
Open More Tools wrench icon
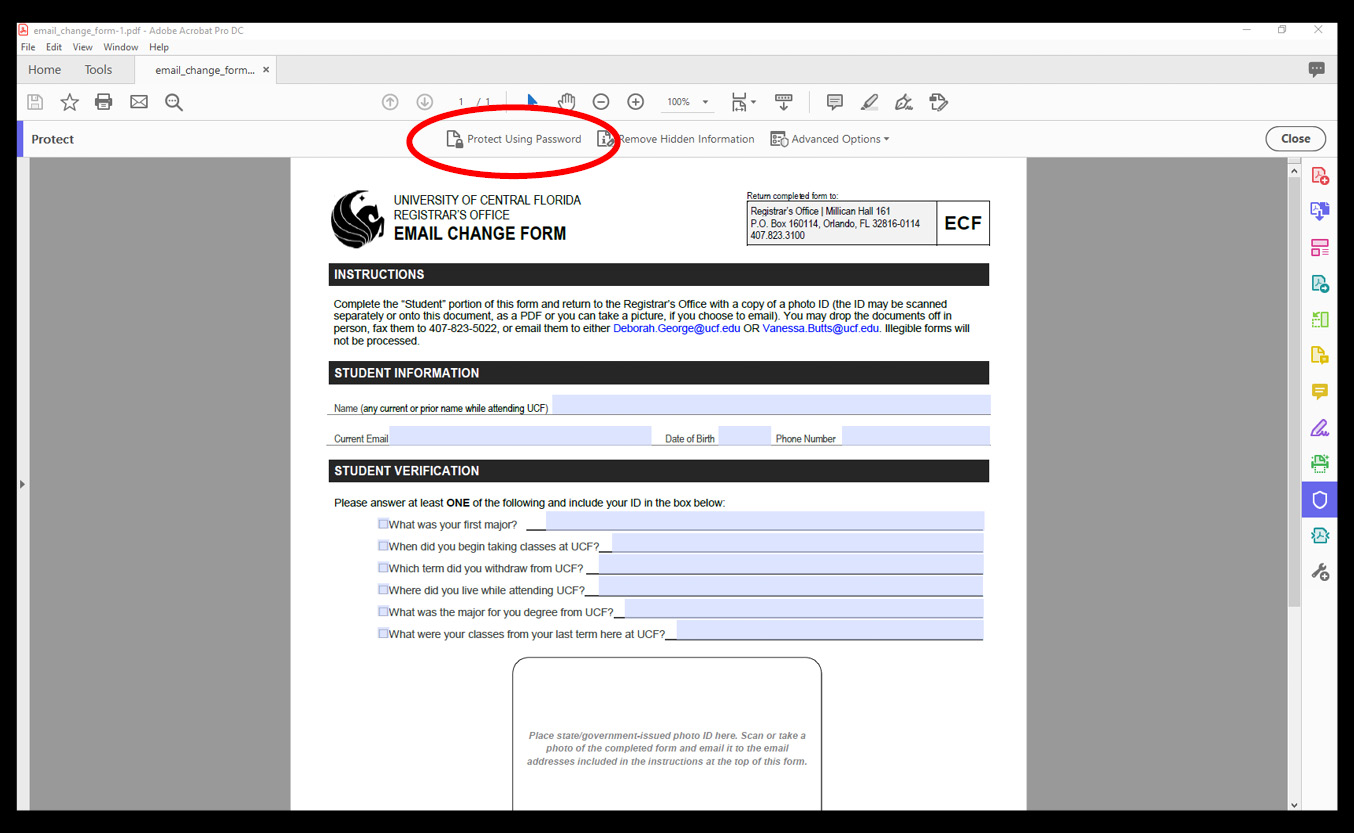1320,572
